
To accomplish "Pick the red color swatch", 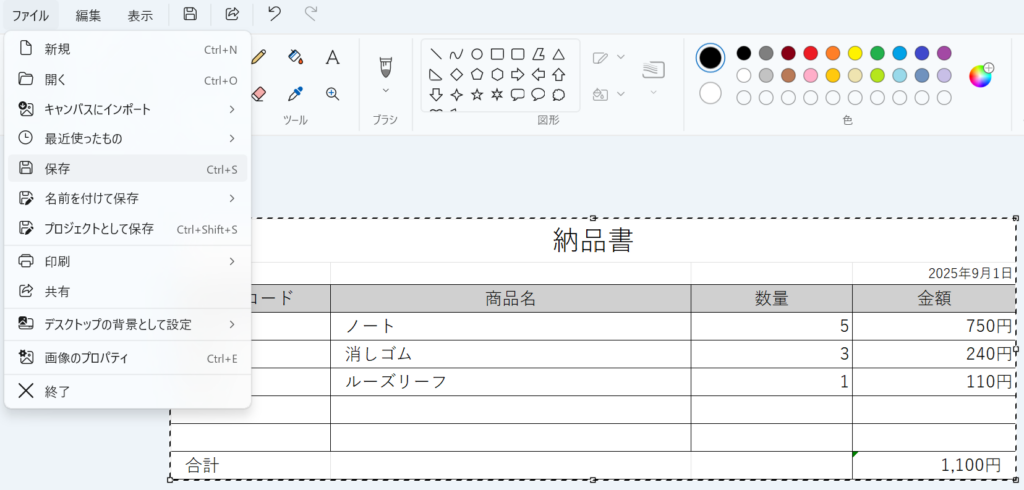I will 810,53.
